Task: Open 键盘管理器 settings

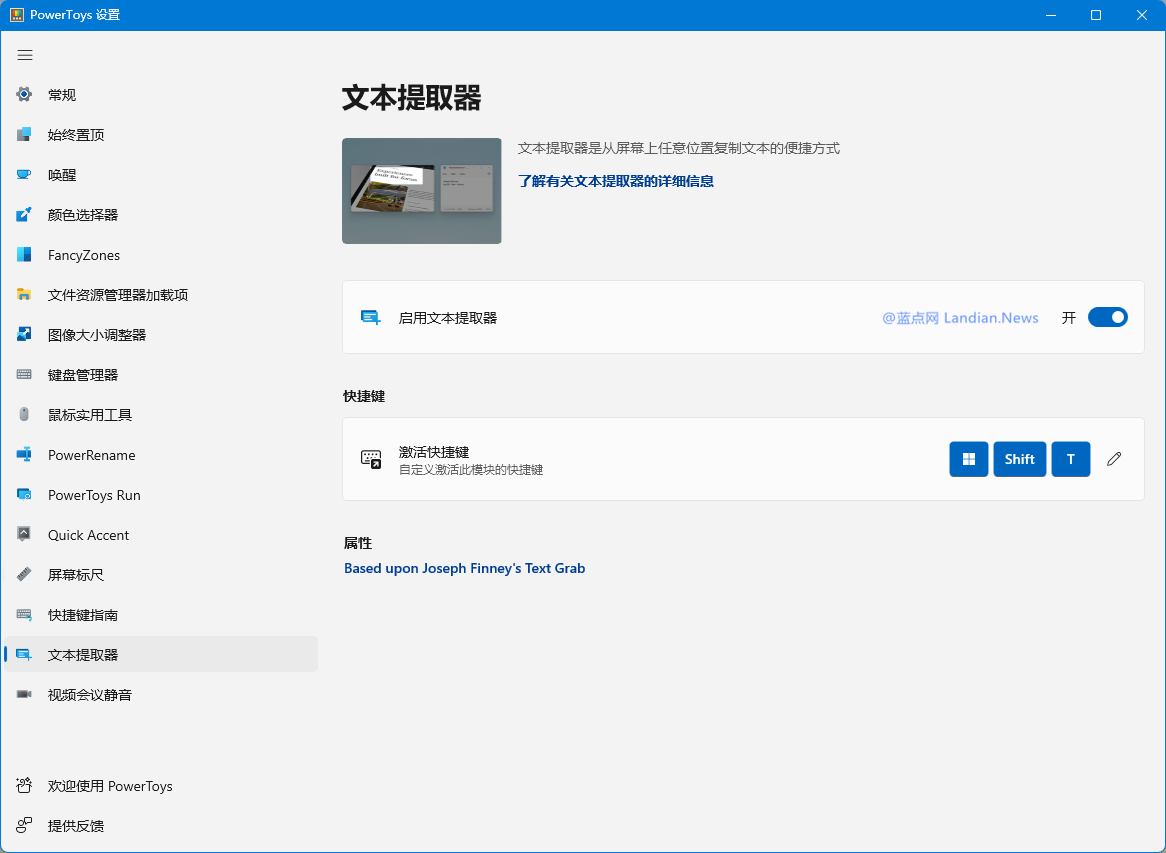Action: (x=161, y=375)
